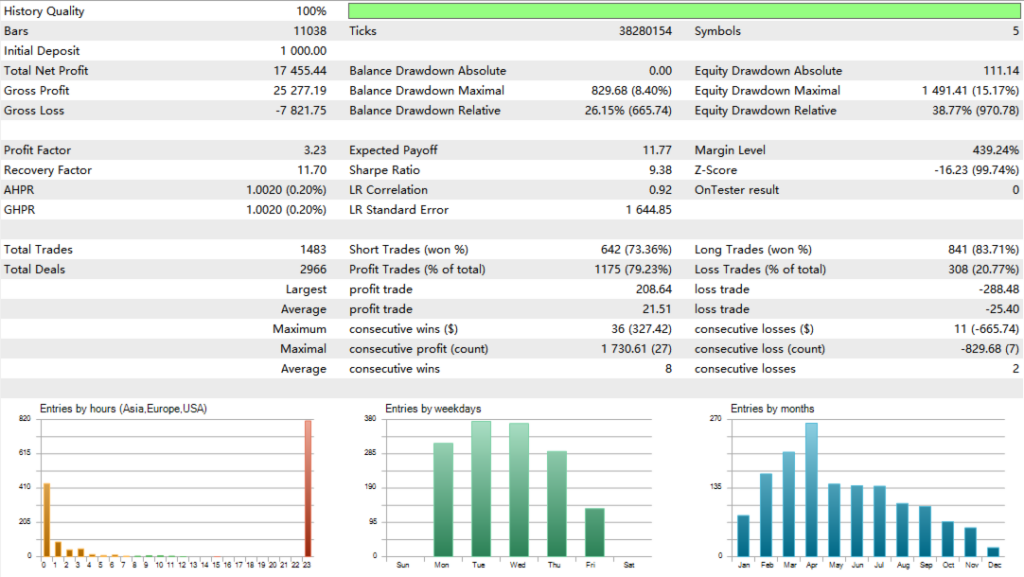The image size is (1024, 577).
Task: Click the Gross Profit value 25 277.19
Action: point(300,91)
